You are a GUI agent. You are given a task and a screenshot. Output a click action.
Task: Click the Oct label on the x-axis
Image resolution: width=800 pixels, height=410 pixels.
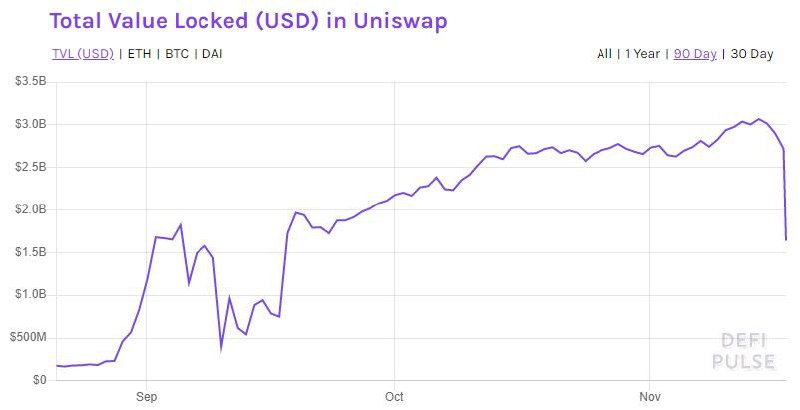pos(394,396)
